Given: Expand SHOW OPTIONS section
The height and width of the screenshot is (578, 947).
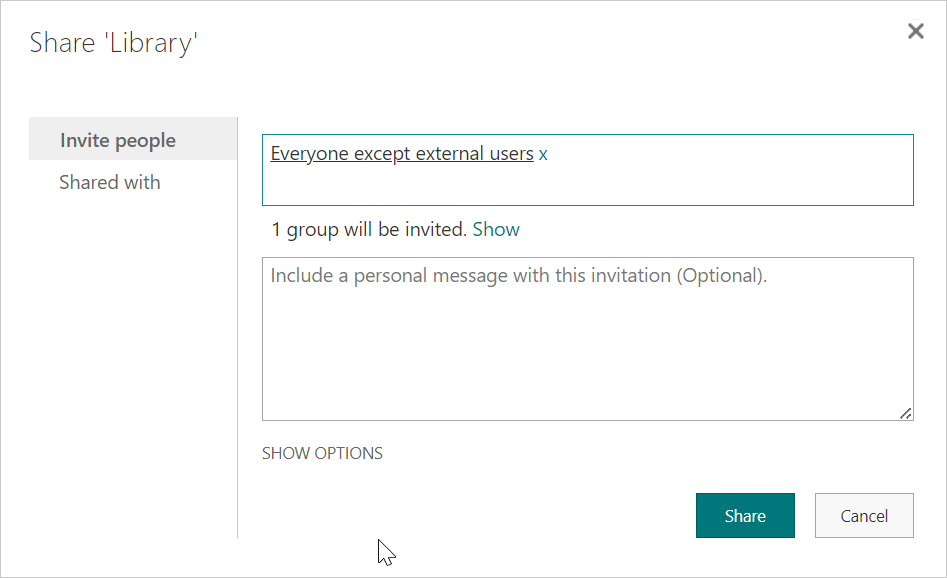Looking at the screenshot, I should 322,453.
